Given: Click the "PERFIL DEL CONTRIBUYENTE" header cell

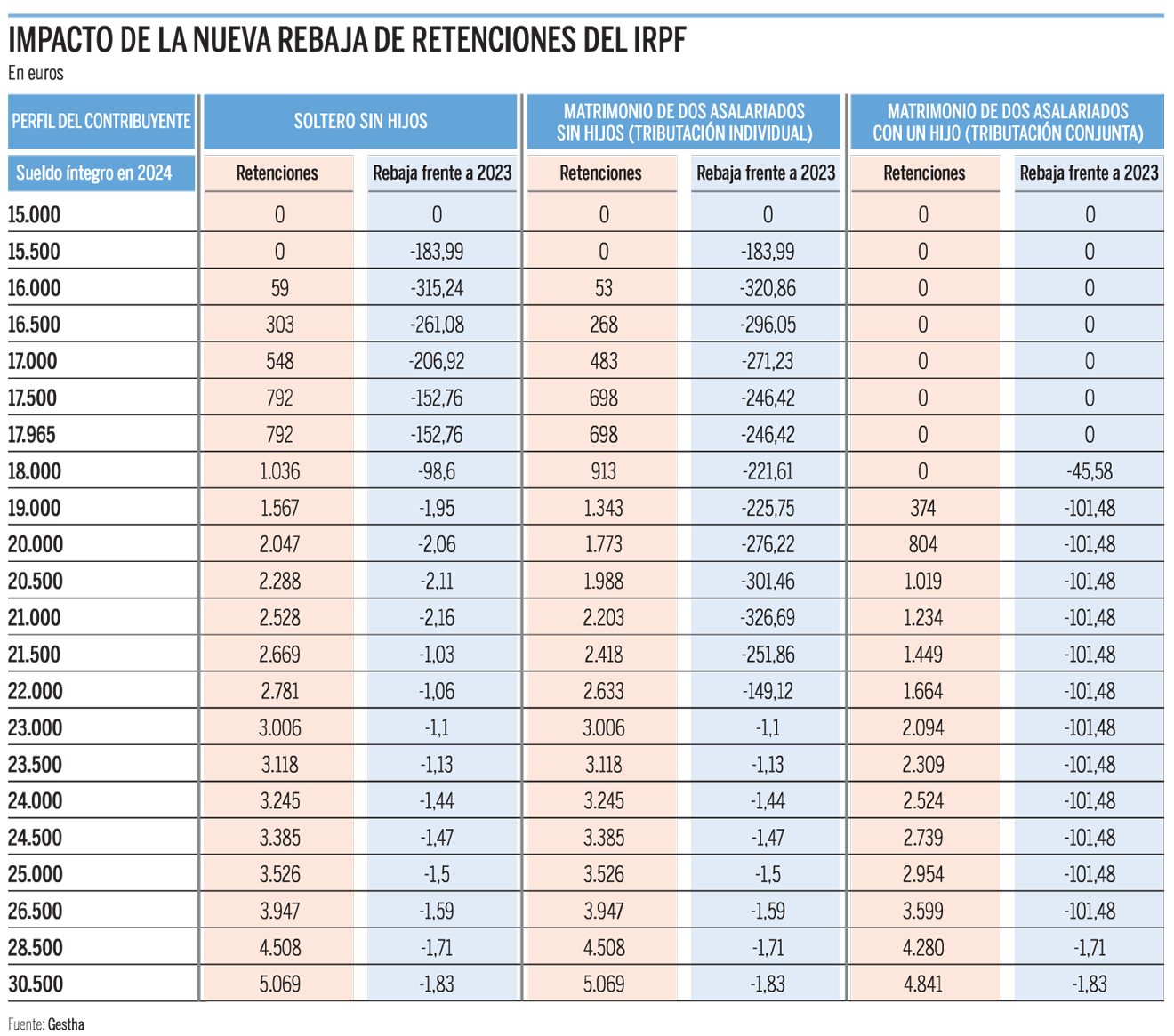Looking at the screenshot, I should [101, 121].
